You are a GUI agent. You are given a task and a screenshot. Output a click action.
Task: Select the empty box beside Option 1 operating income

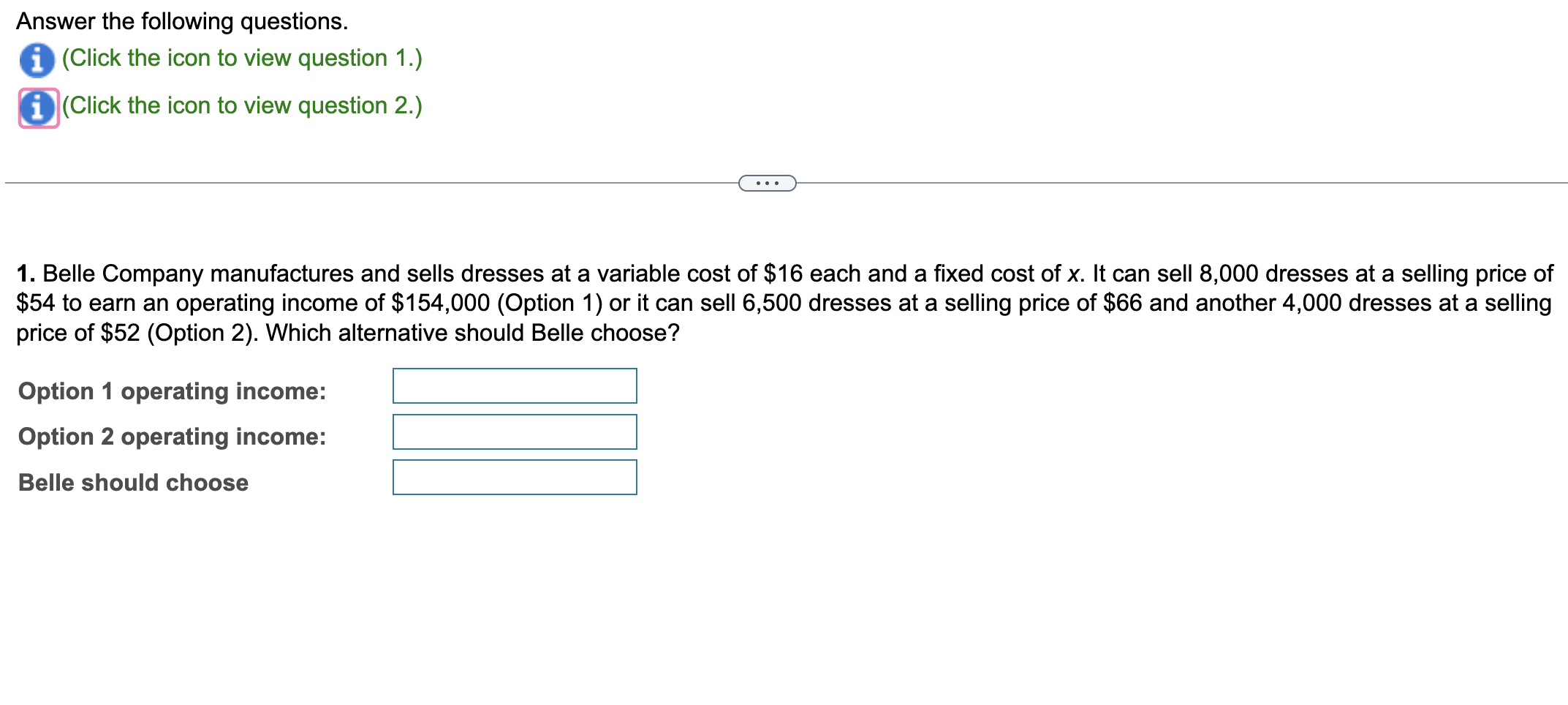[x=515, y=385]
